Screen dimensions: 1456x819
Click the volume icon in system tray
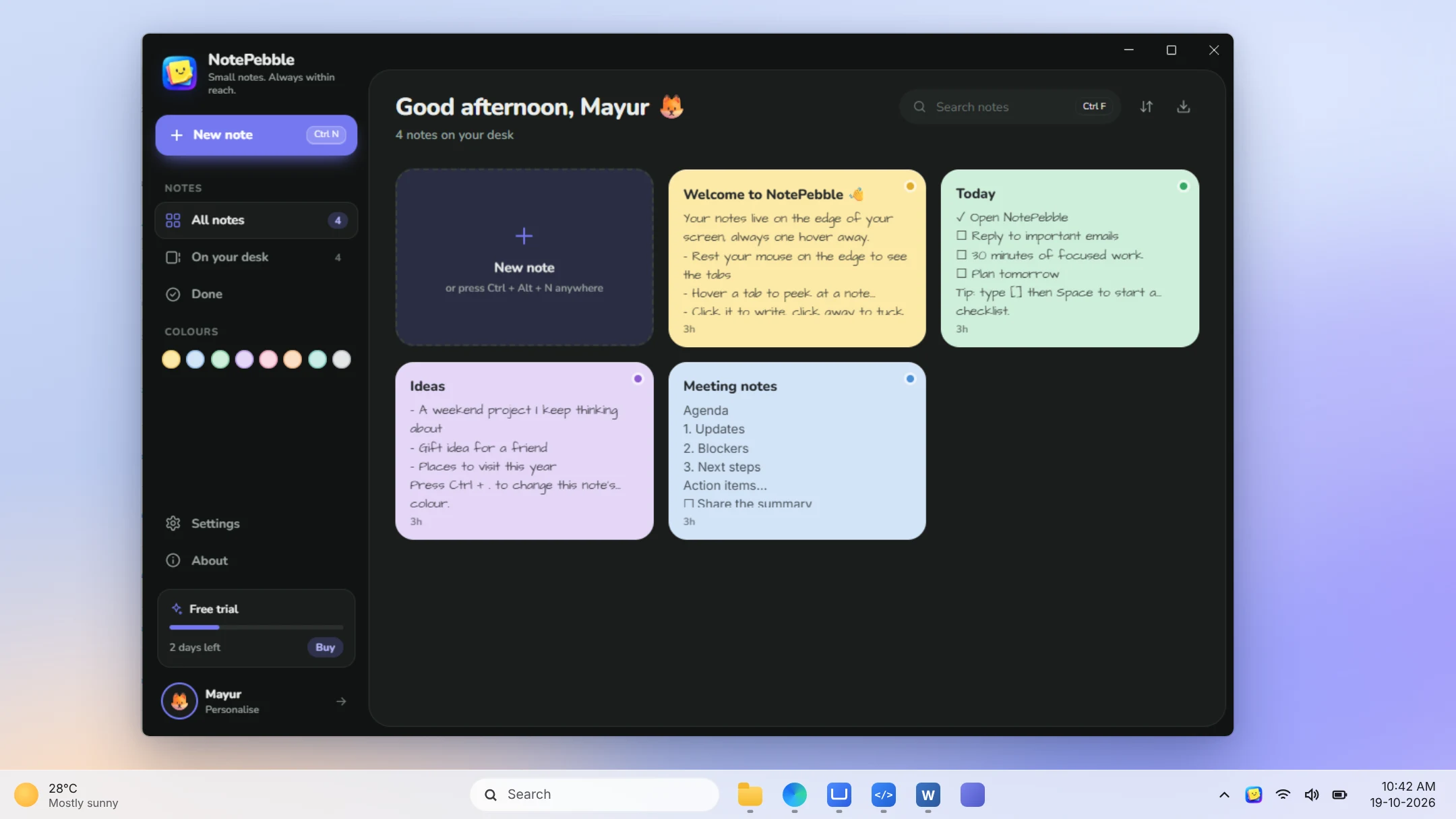point(1311,795)
